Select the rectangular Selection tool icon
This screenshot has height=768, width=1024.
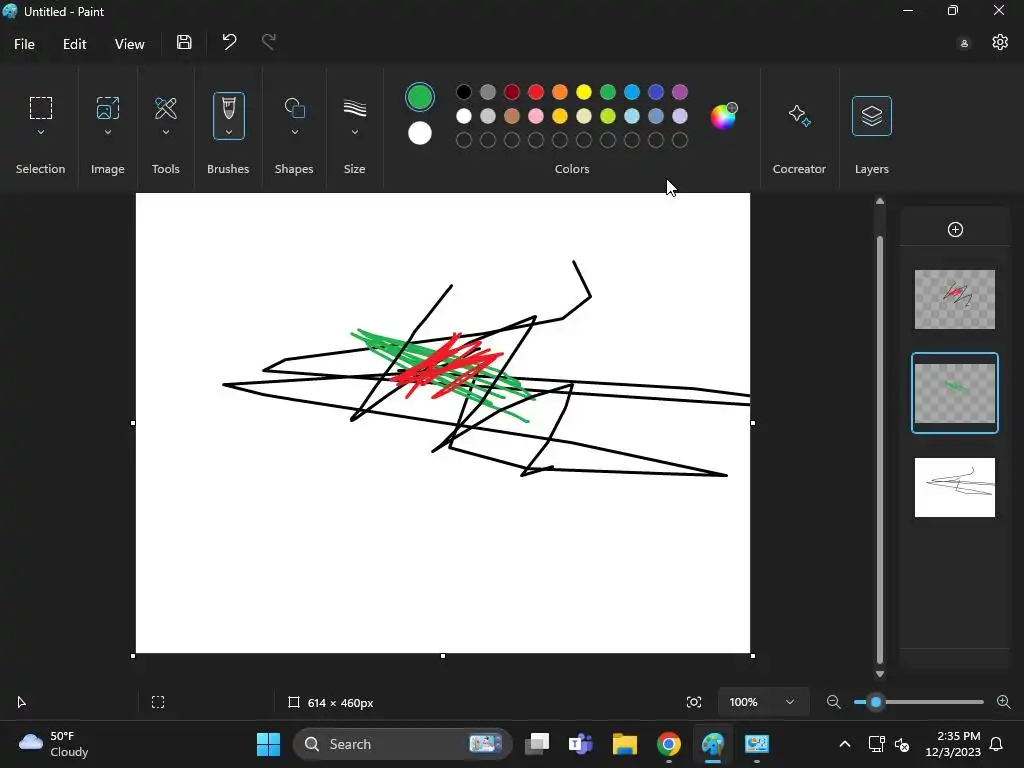40,108
